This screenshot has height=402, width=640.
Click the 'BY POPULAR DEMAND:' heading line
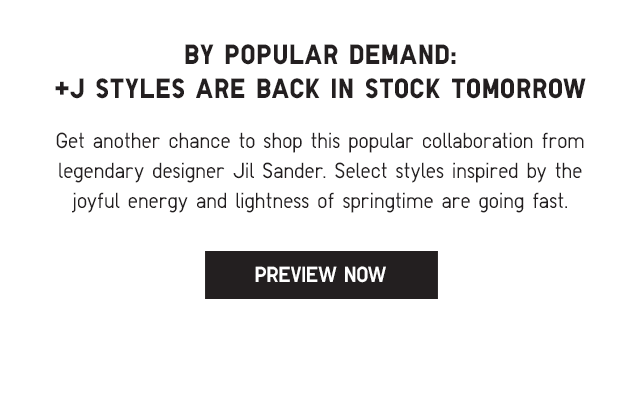[x=321, y=55]
